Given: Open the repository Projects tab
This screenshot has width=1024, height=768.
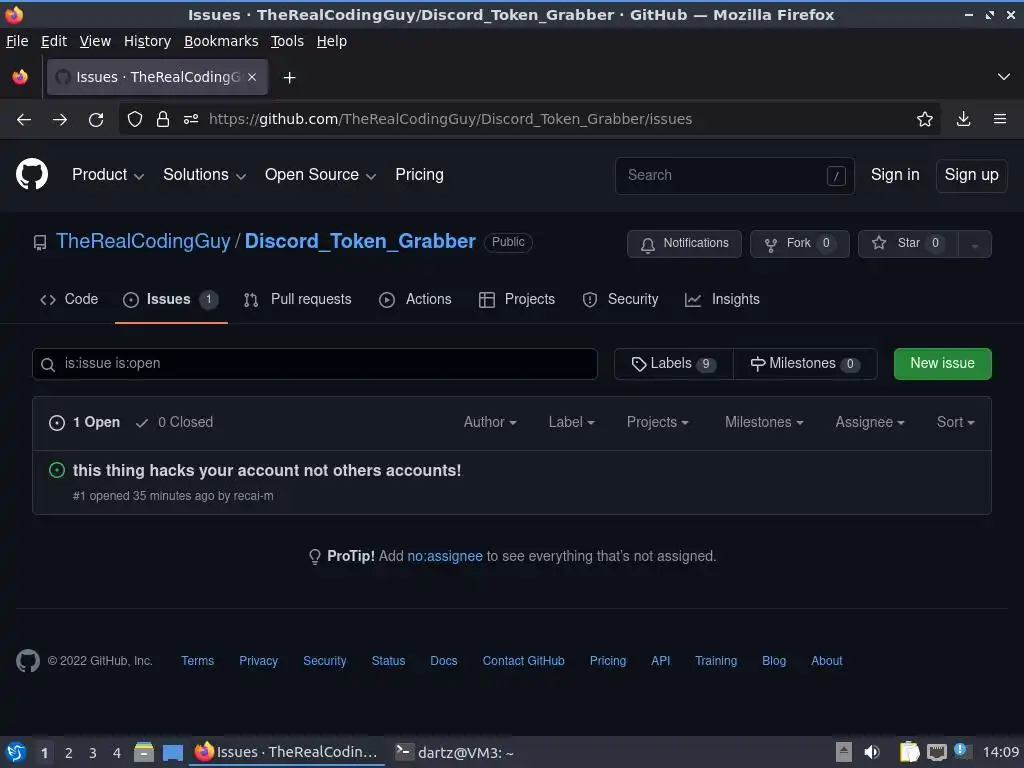Looking at the screenshot, I should (517, 299).
